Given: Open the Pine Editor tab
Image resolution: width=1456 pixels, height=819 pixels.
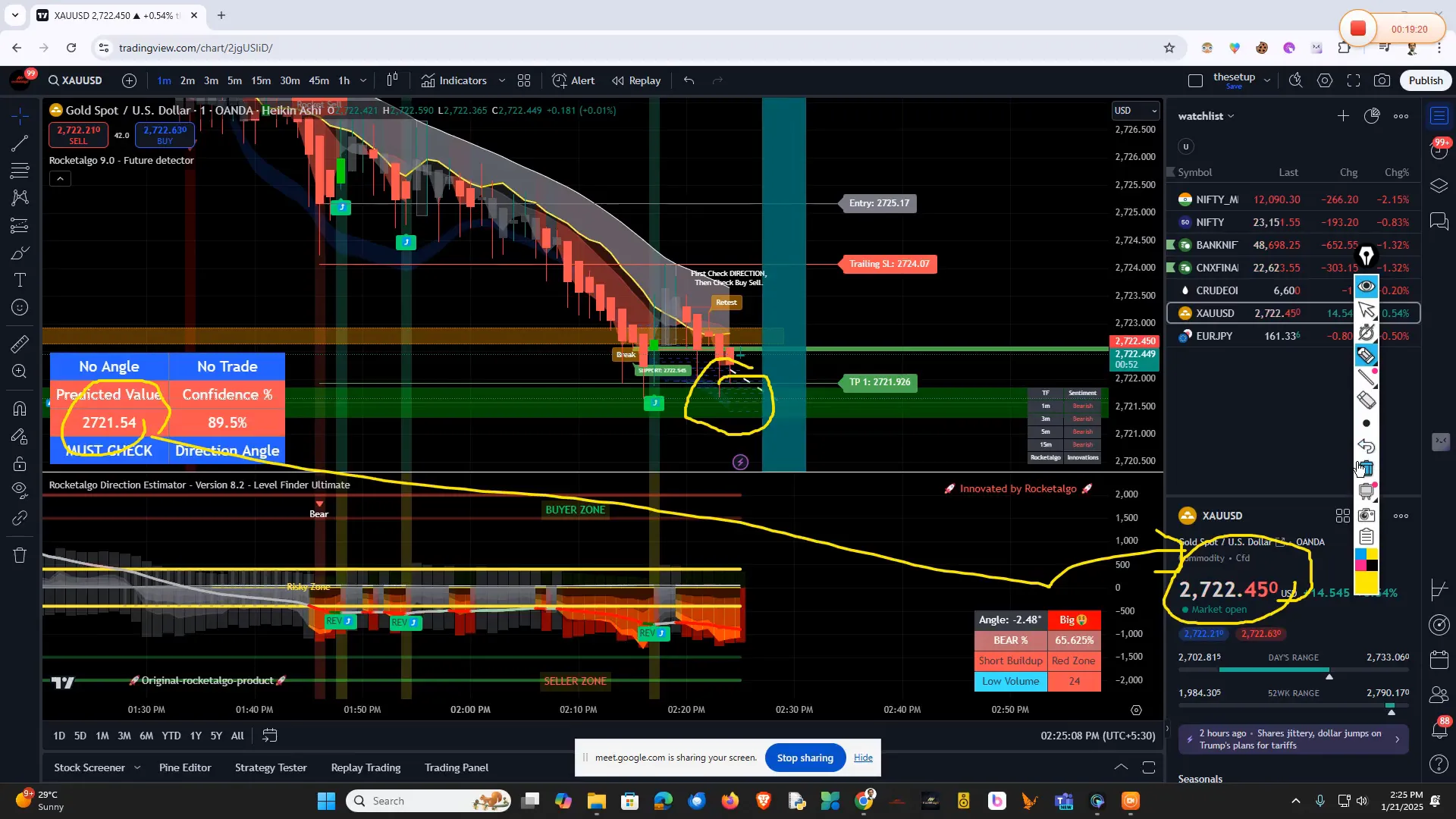Looking at the screenshot, I should (x=185, y=767).
